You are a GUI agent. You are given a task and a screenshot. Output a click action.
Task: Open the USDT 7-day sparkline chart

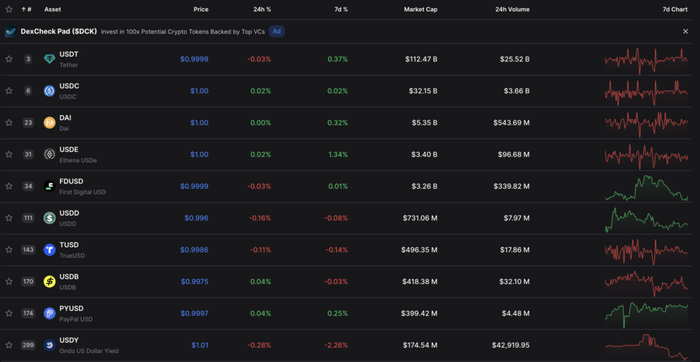pos(646,60)
